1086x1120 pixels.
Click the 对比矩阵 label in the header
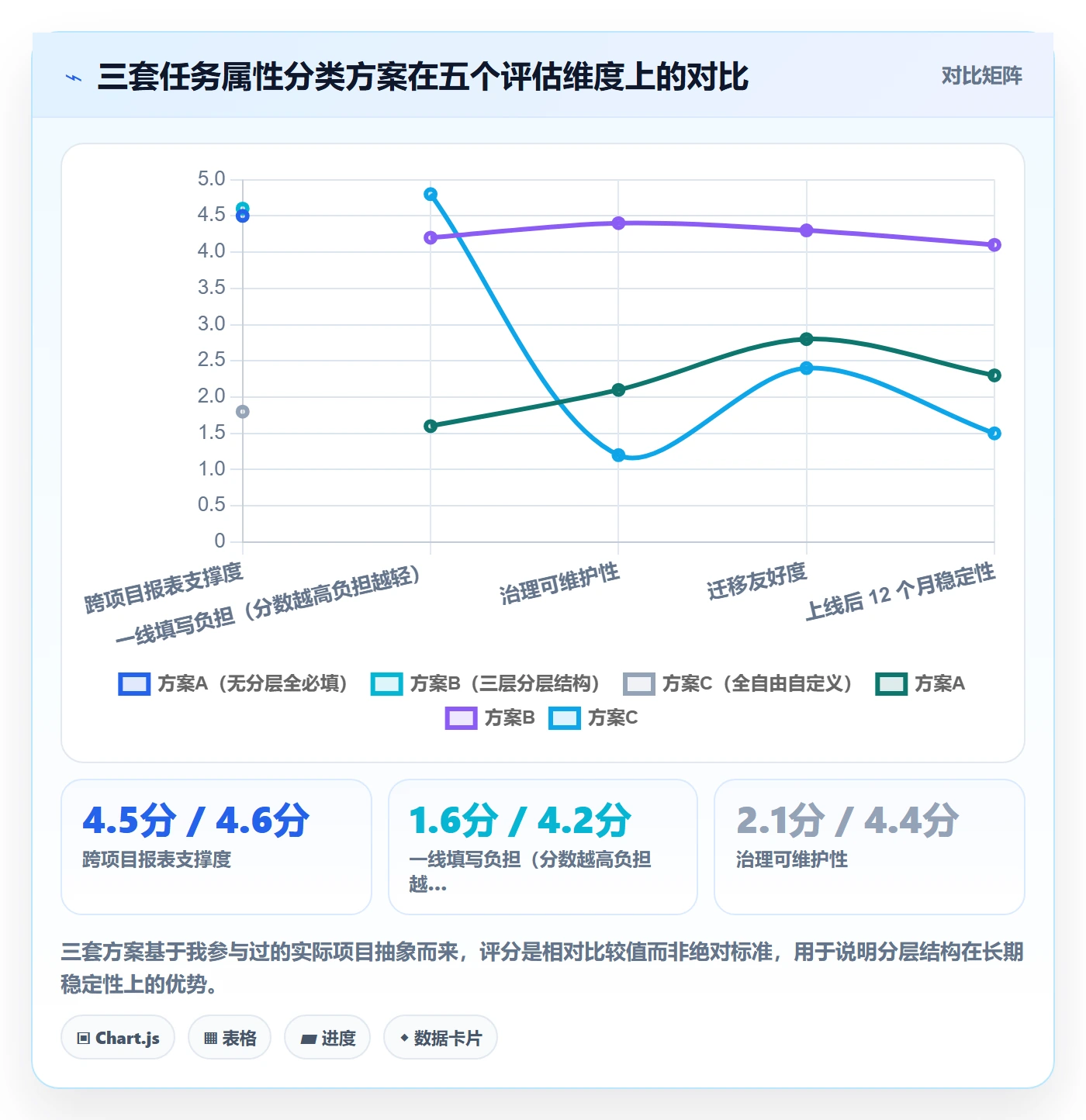981,76
